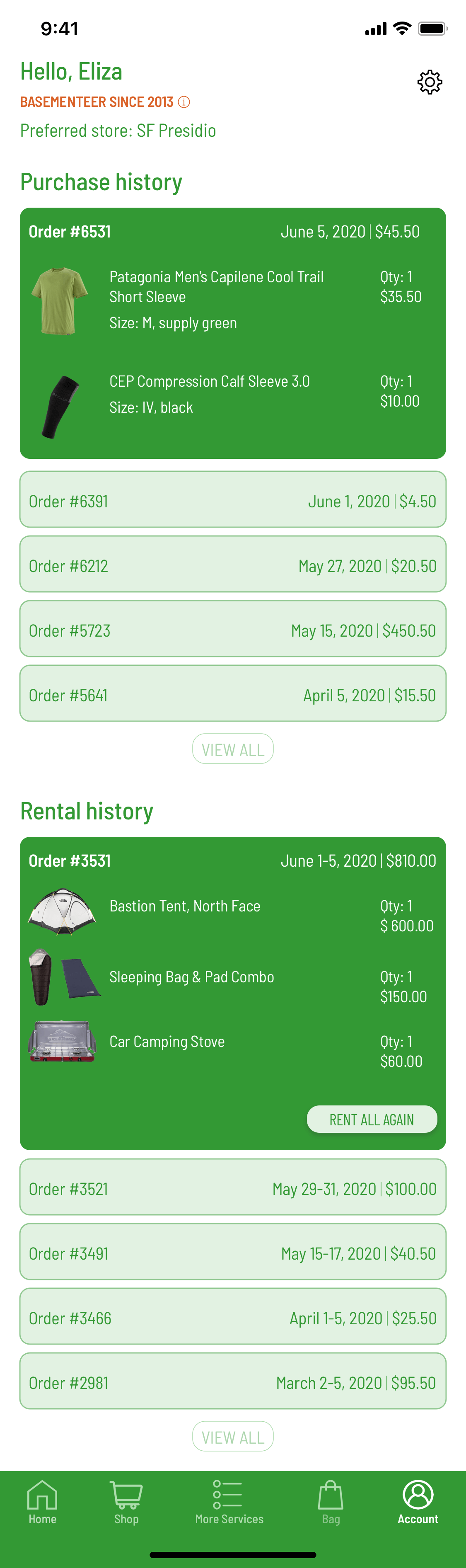Go to Home tab in bottom bar
This screenshot has width=466, height=1568.
point(42,1502)
